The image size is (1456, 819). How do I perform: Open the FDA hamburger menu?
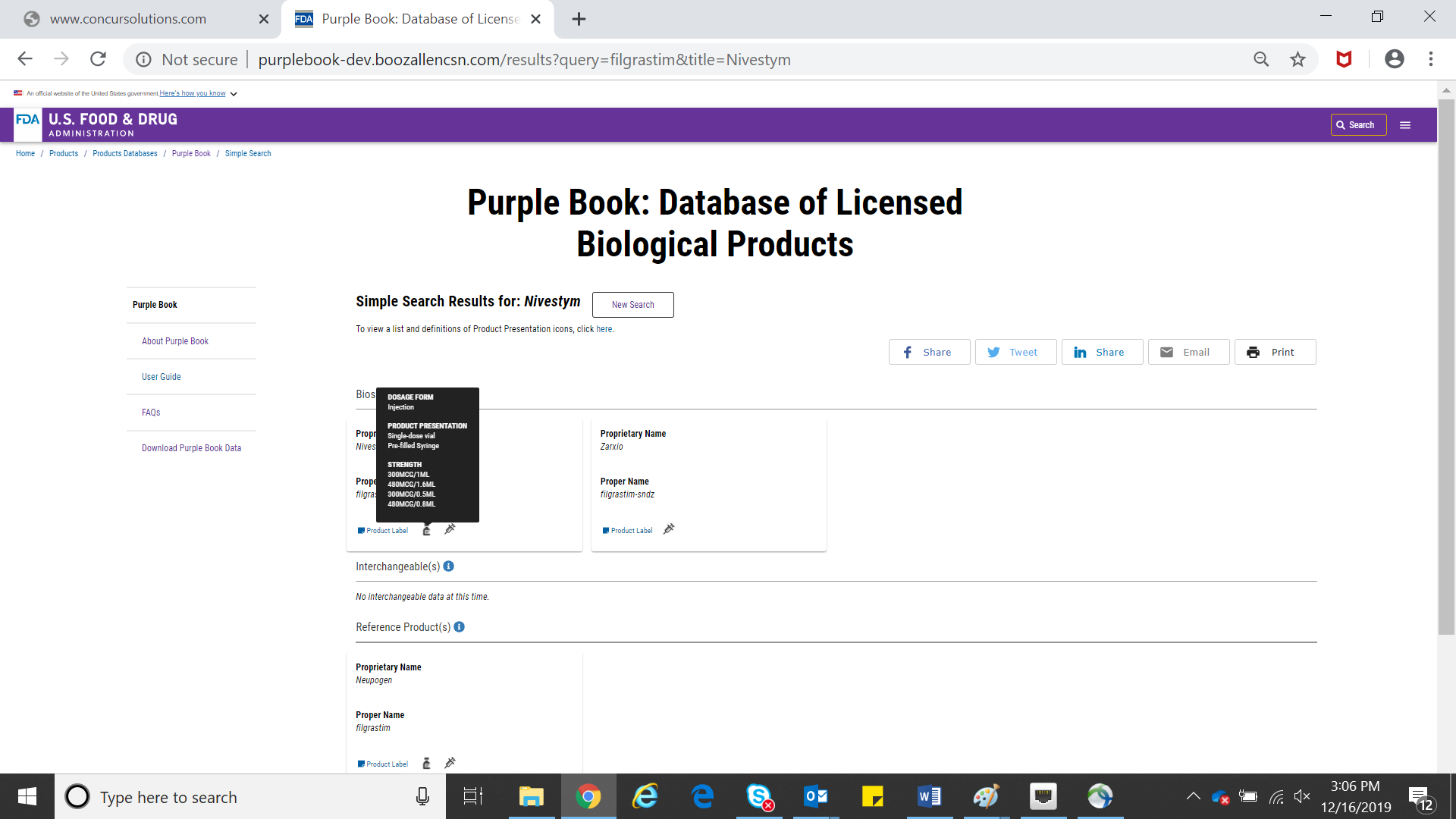pyautogui.click(x=1405, y=125)
